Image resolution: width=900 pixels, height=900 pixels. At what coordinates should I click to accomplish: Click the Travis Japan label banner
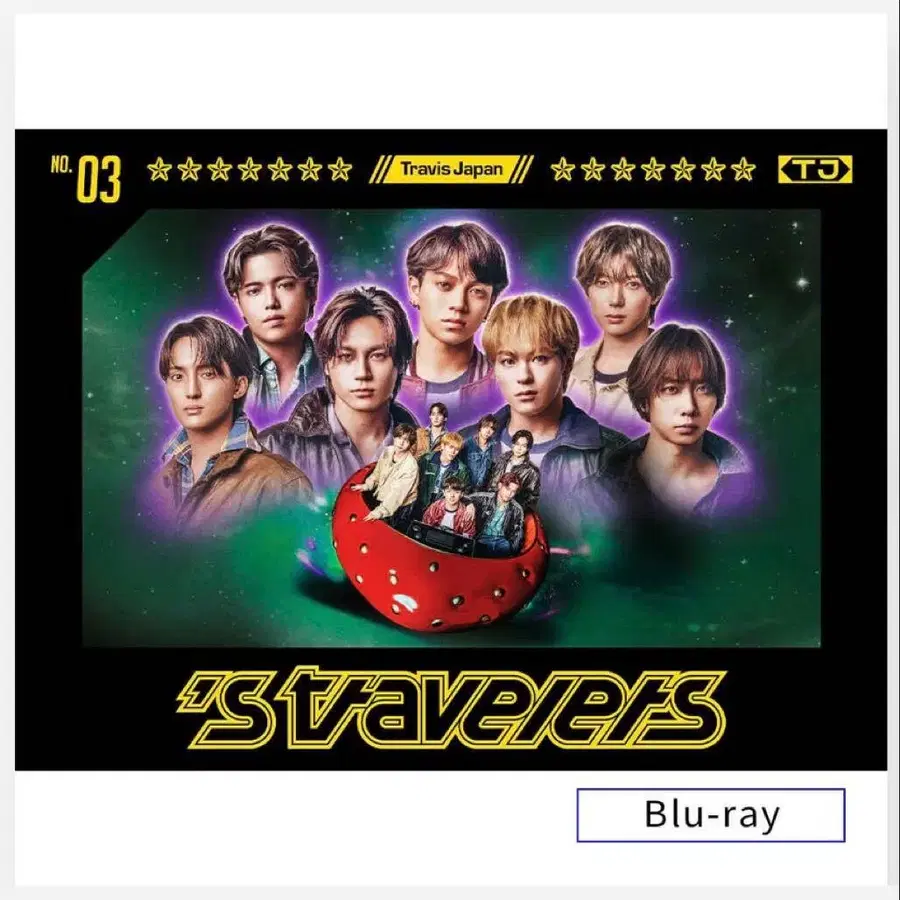point(452,169)
